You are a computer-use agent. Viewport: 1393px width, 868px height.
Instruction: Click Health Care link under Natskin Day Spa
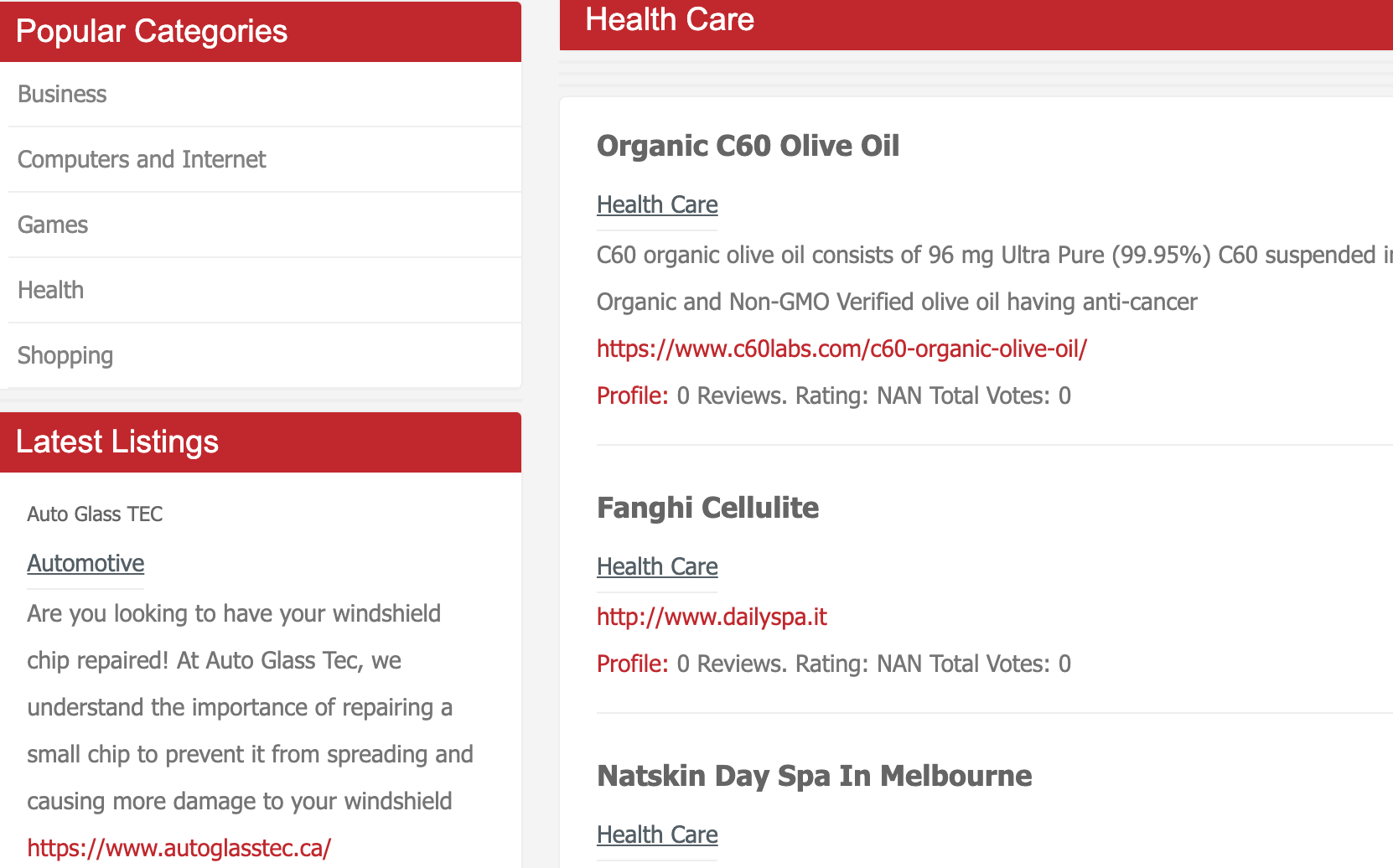[x=657, y=834]
